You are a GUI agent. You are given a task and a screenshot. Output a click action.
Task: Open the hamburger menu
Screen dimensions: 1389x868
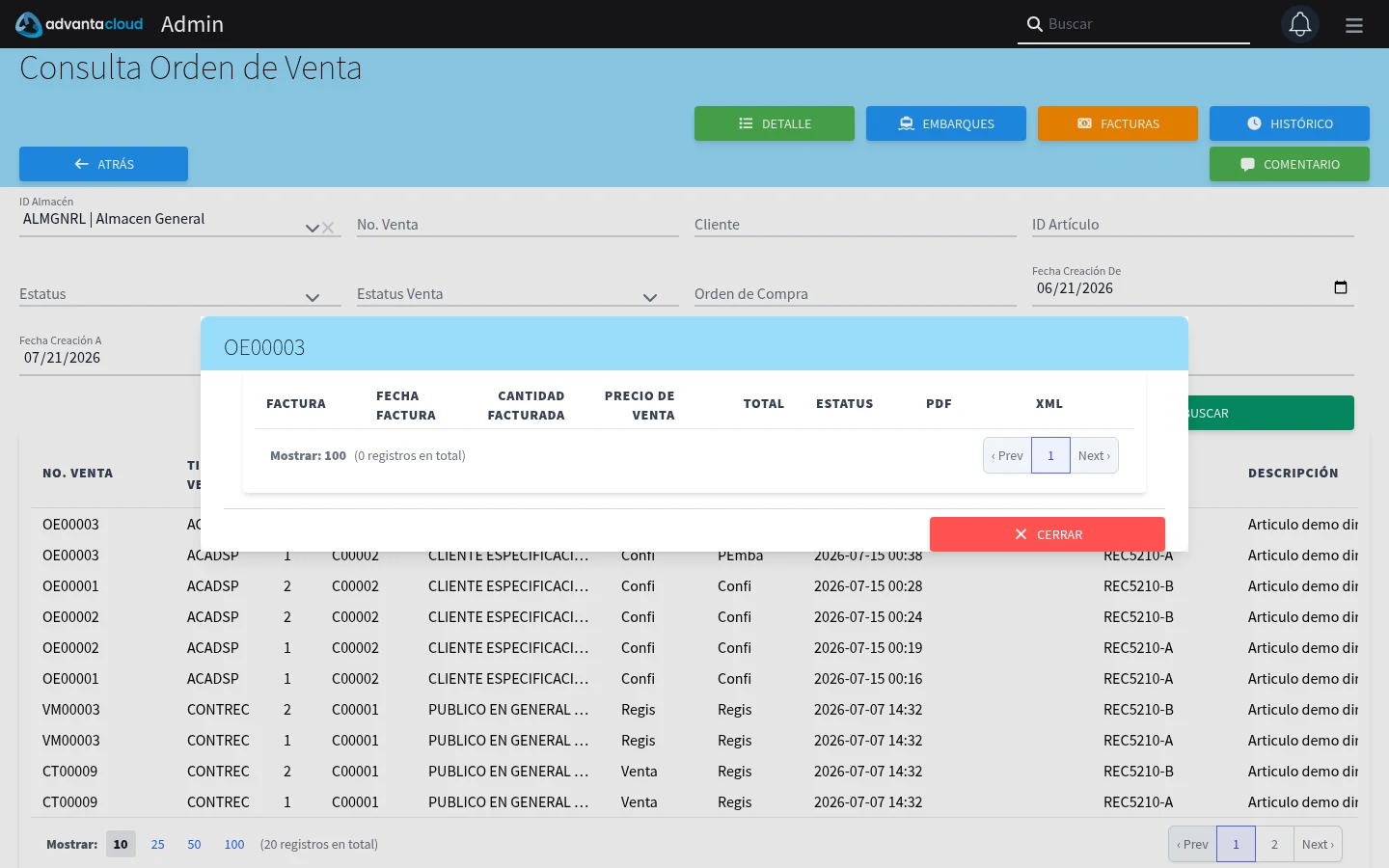pos(1354,25)
